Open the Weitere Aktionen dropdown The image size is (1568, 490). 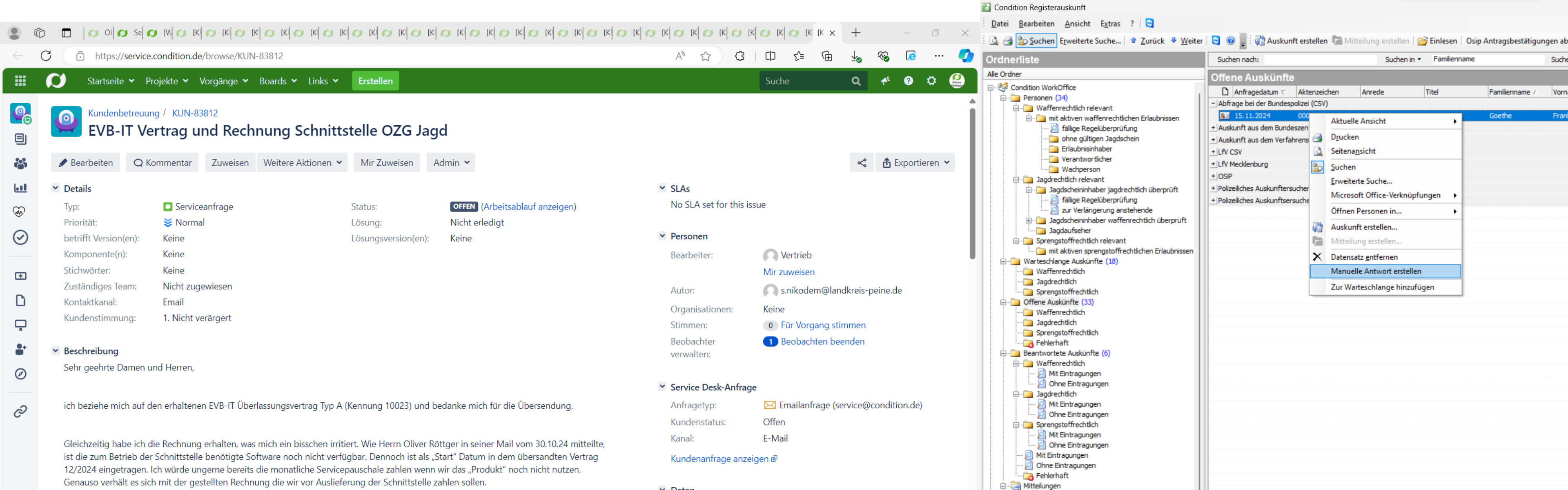pos(302,163)
